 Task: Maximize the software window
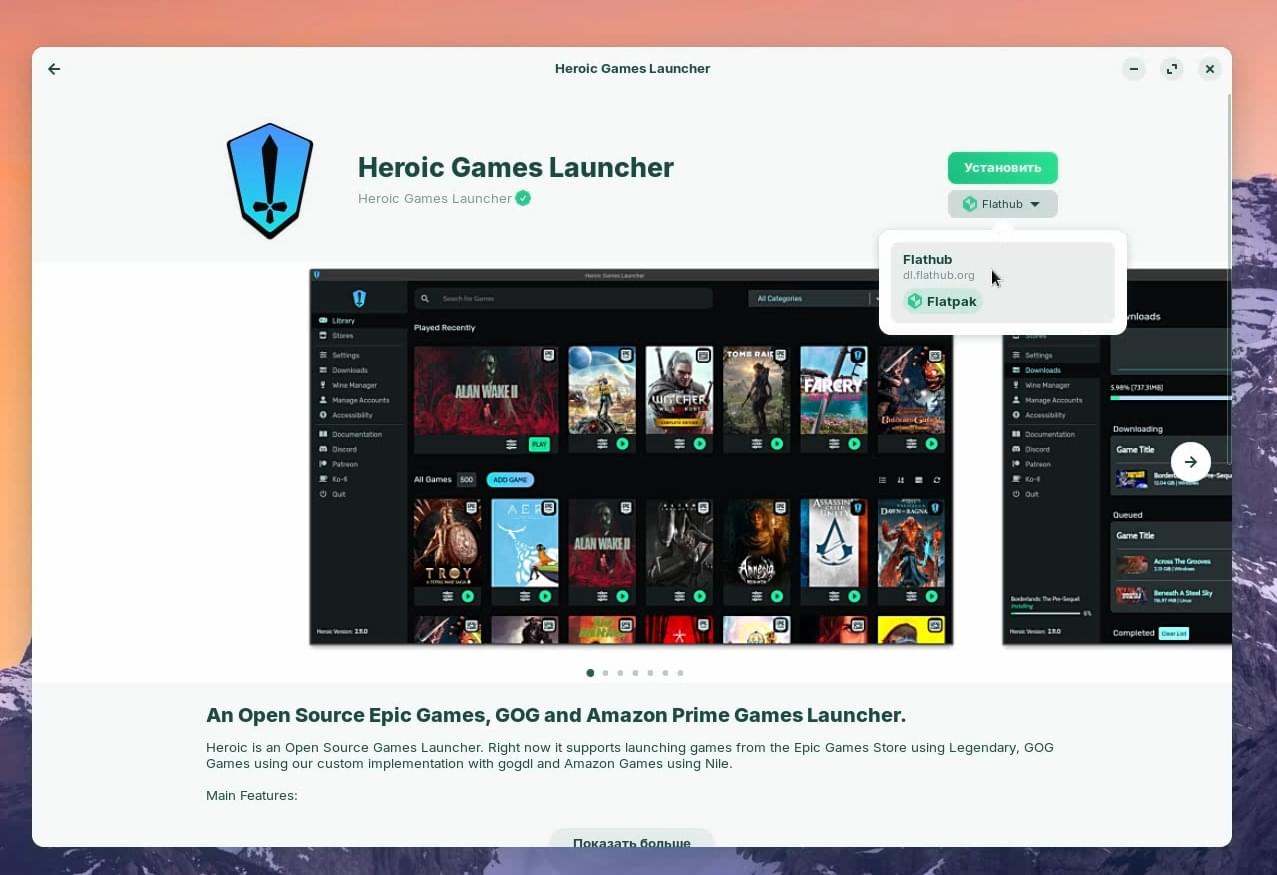[x=1171, y=69]
